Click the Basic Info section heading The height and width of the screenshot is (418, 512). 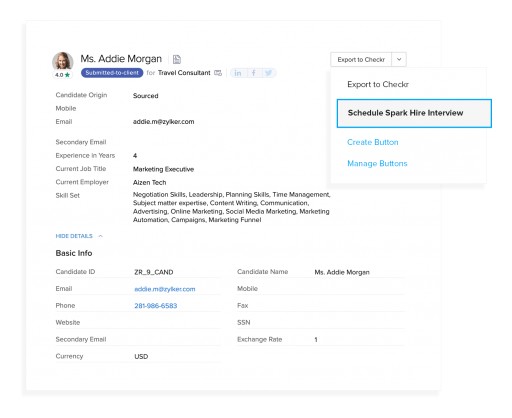[74, 253]
